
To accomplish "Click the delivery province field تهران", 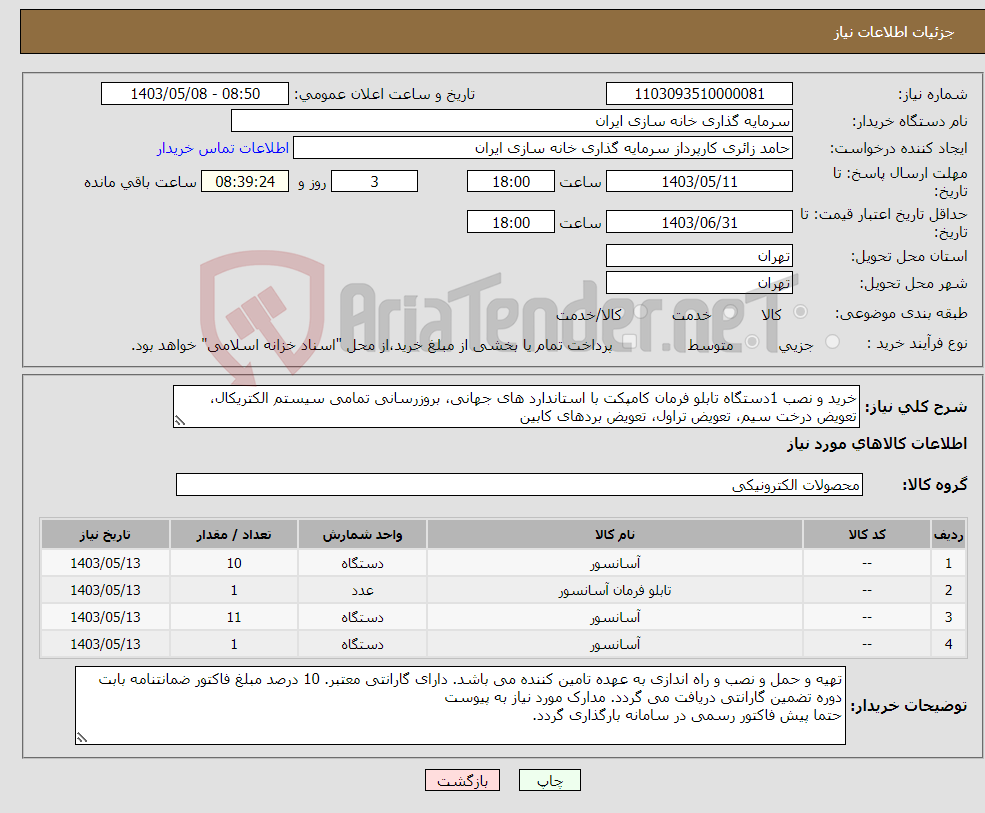I will (x=699, y=256).
